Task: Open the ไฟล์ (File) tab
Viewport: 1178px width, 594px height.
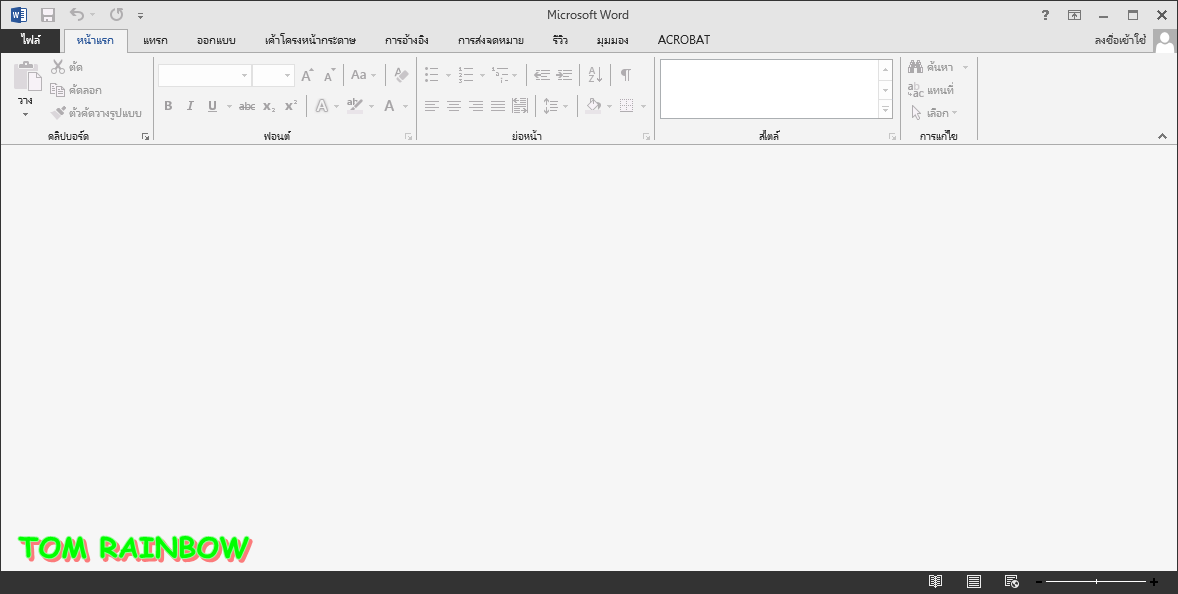Action: pos(30,40)
